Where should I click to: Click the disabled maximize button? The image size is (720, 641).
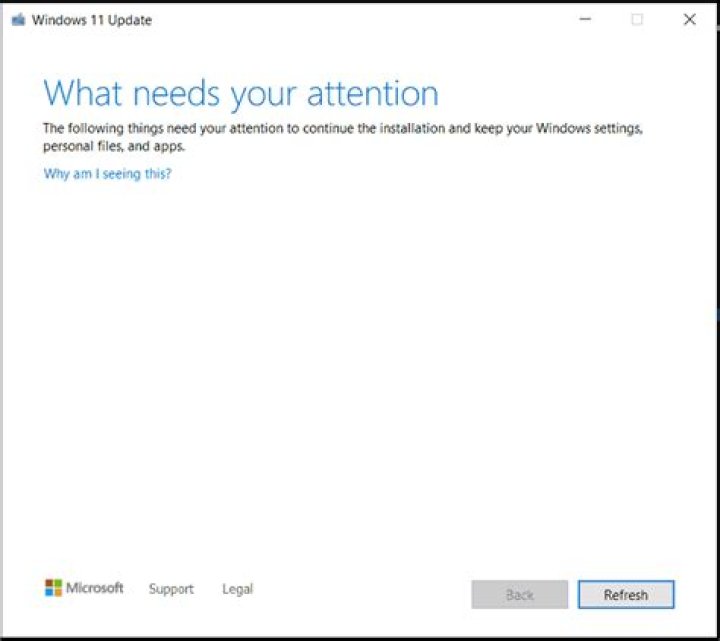pos(637,19)
